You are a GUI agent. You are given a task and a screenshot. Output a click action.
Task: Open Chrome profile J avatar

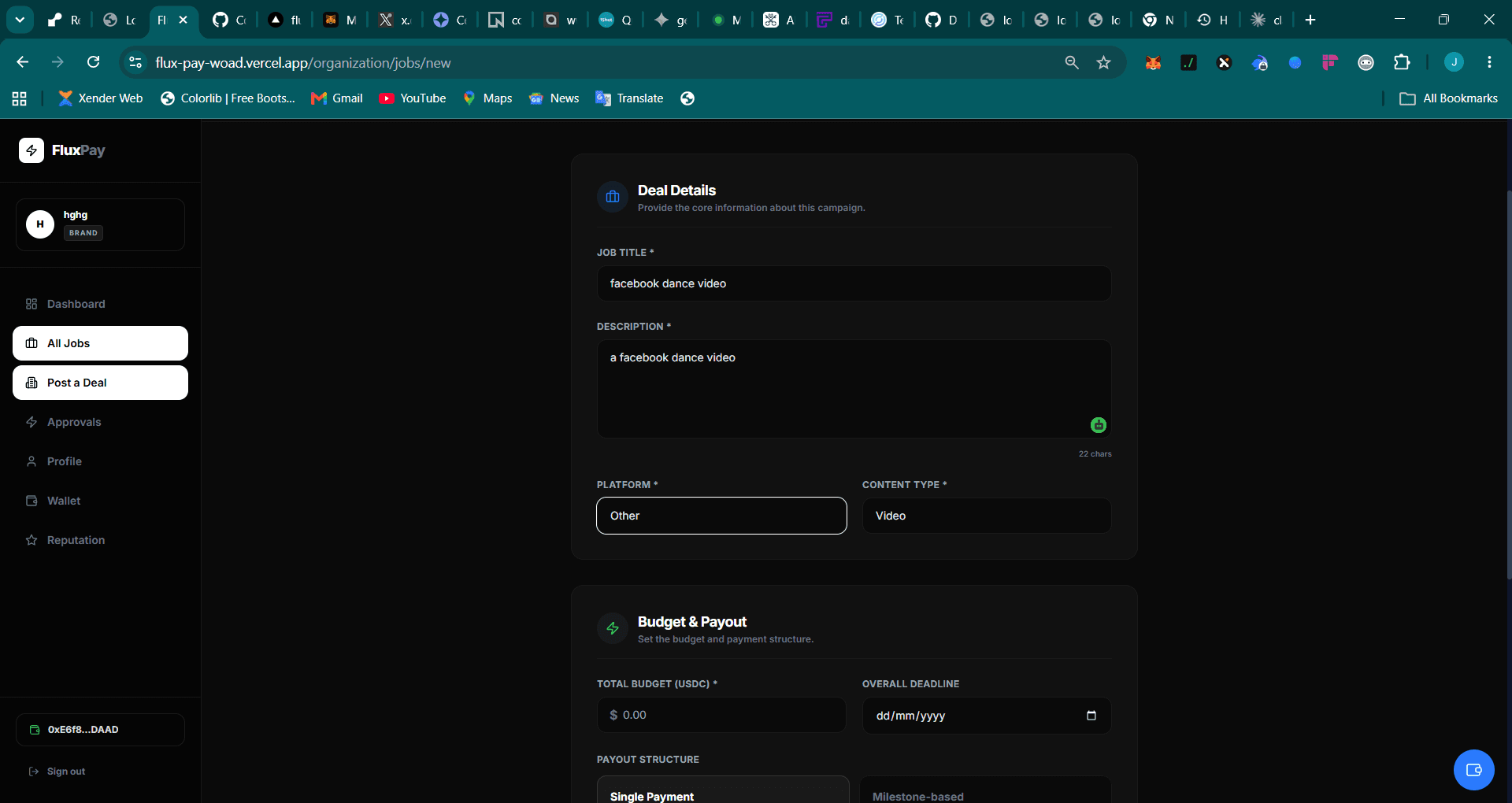(1454, 62)
